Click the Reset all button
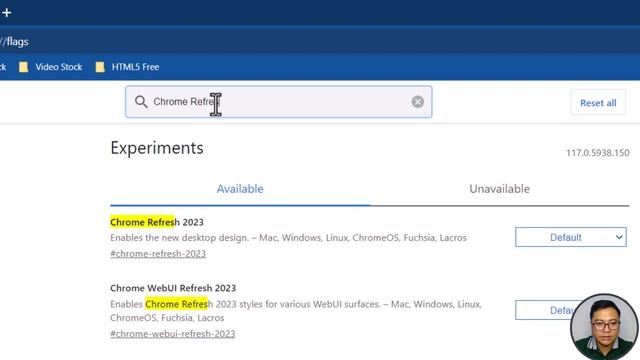Image resolution: width=640 pixels, height=360 pixels. [x=598, y=103]
